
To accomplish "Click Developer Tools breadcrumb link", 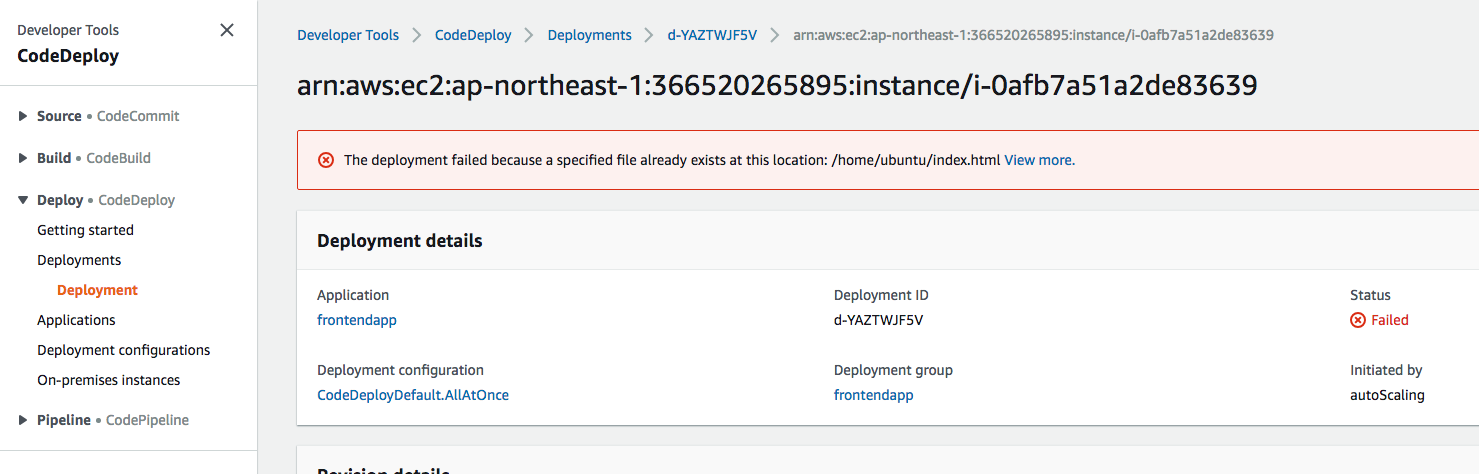I will pos(348,35).
